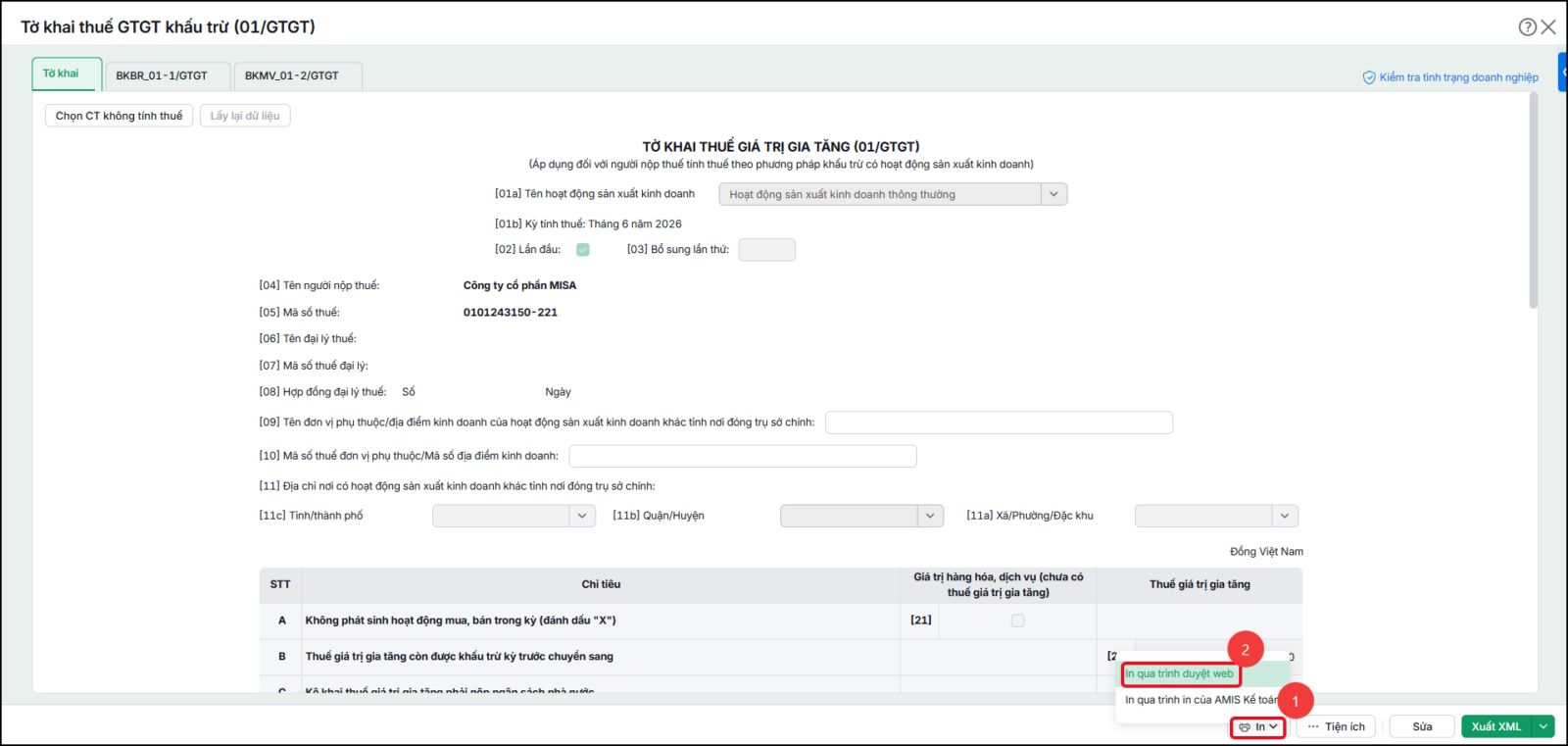Click heading TỜ KHAI THUẾ GIÁ TRỊ GIA TĂNG (01/GTGT)
Screen dimensions: 1568x746
click(x=781, y=147)
